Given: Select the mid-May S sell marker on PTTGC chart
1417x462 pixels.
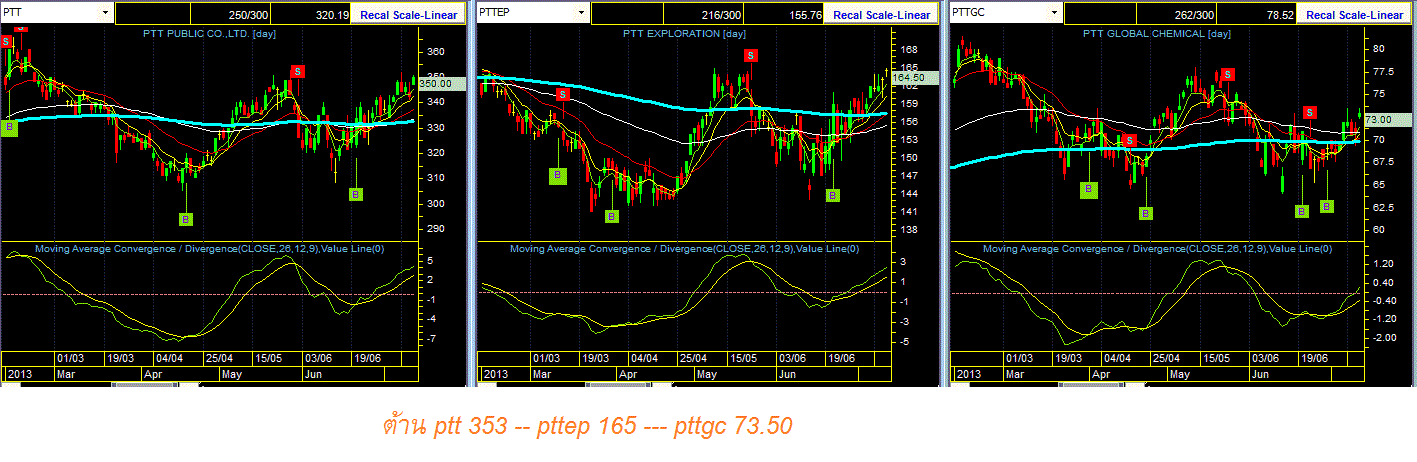Looking at the screenshot, I should (x=1227, y=73).
